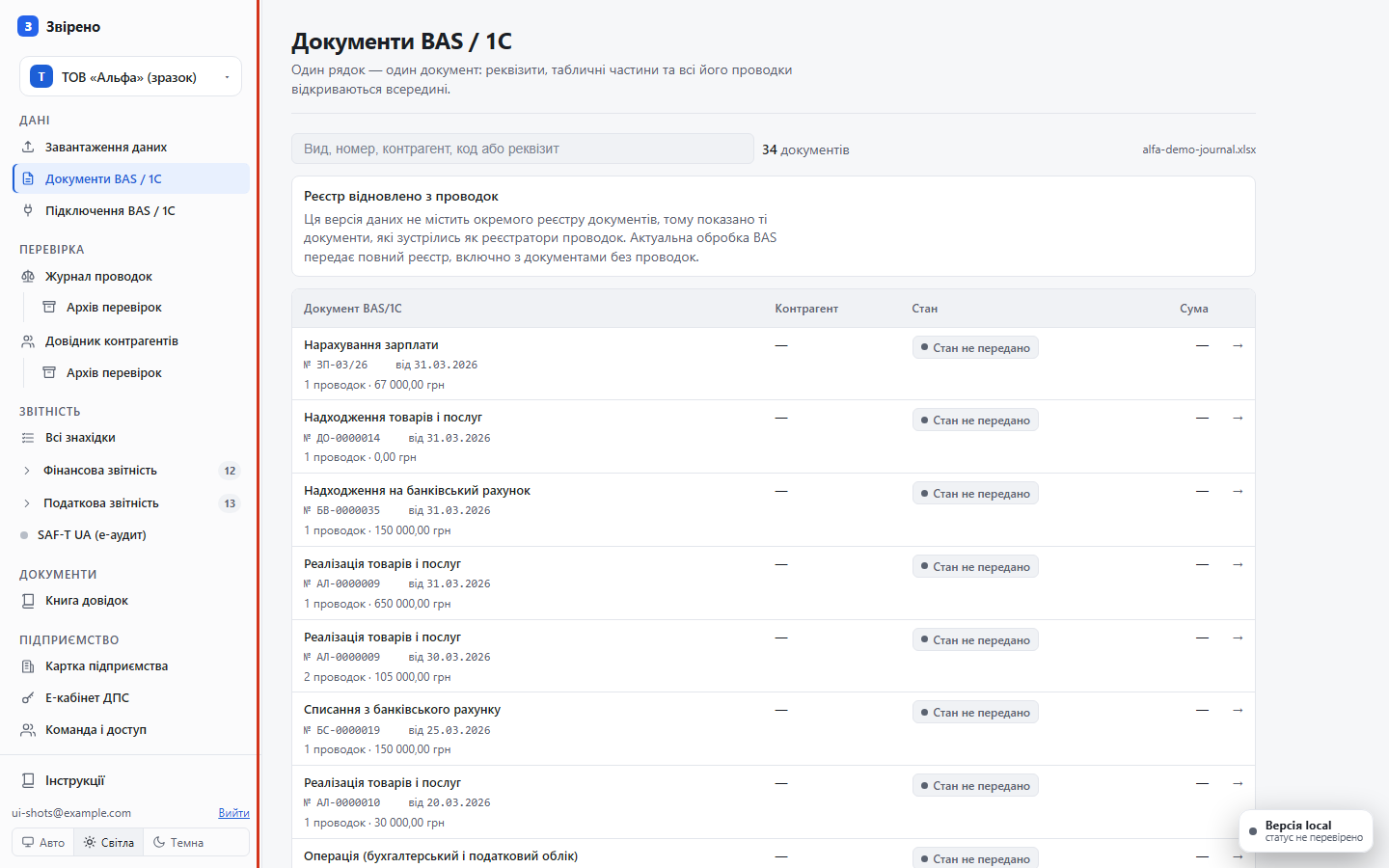Click the people icon beside Довідник контрагентів

tap(28, 341)
